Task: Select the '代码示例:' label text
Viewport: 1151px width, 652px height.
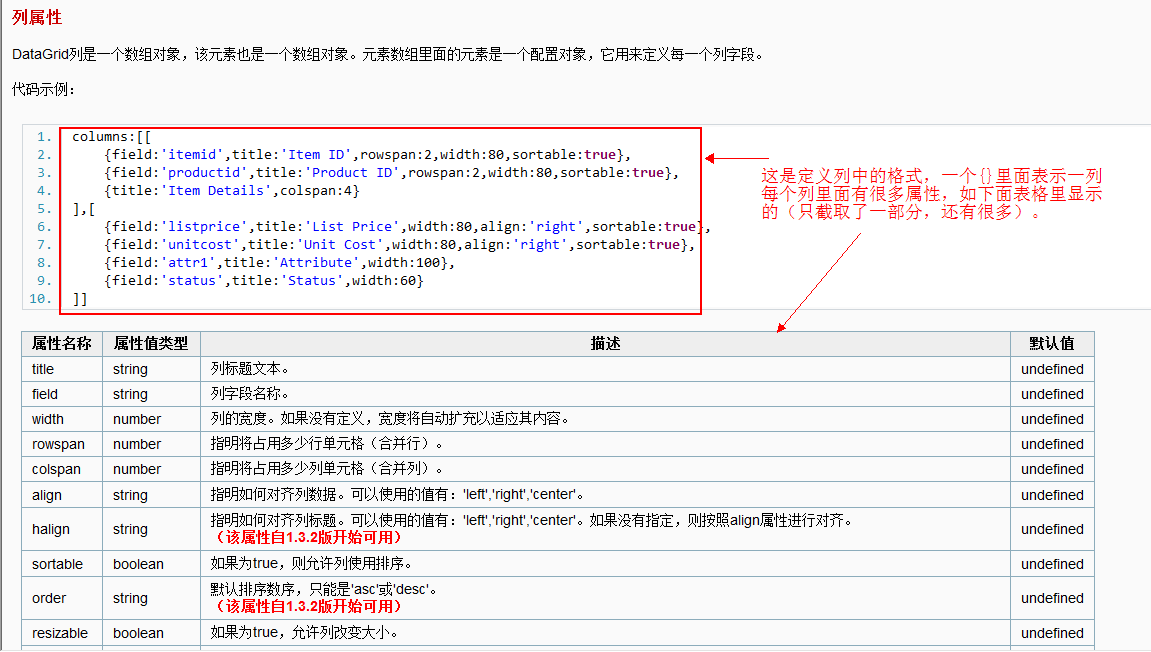Action: coord(43,90)
